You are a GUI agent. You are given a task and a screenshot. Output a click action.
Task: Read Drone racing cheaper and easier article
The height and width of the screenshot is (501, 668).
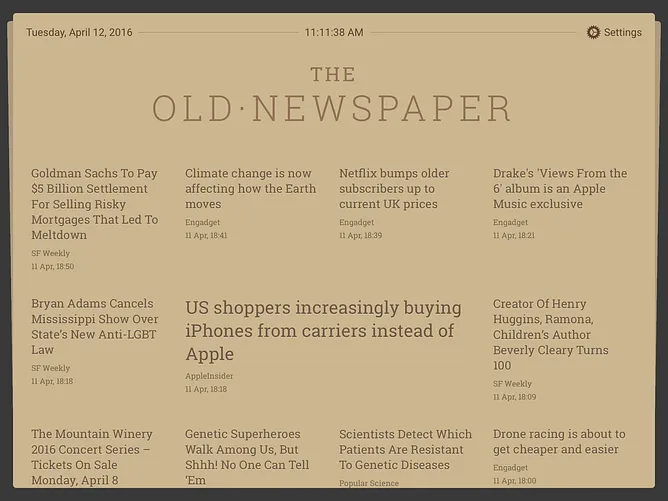pos(559,442)
